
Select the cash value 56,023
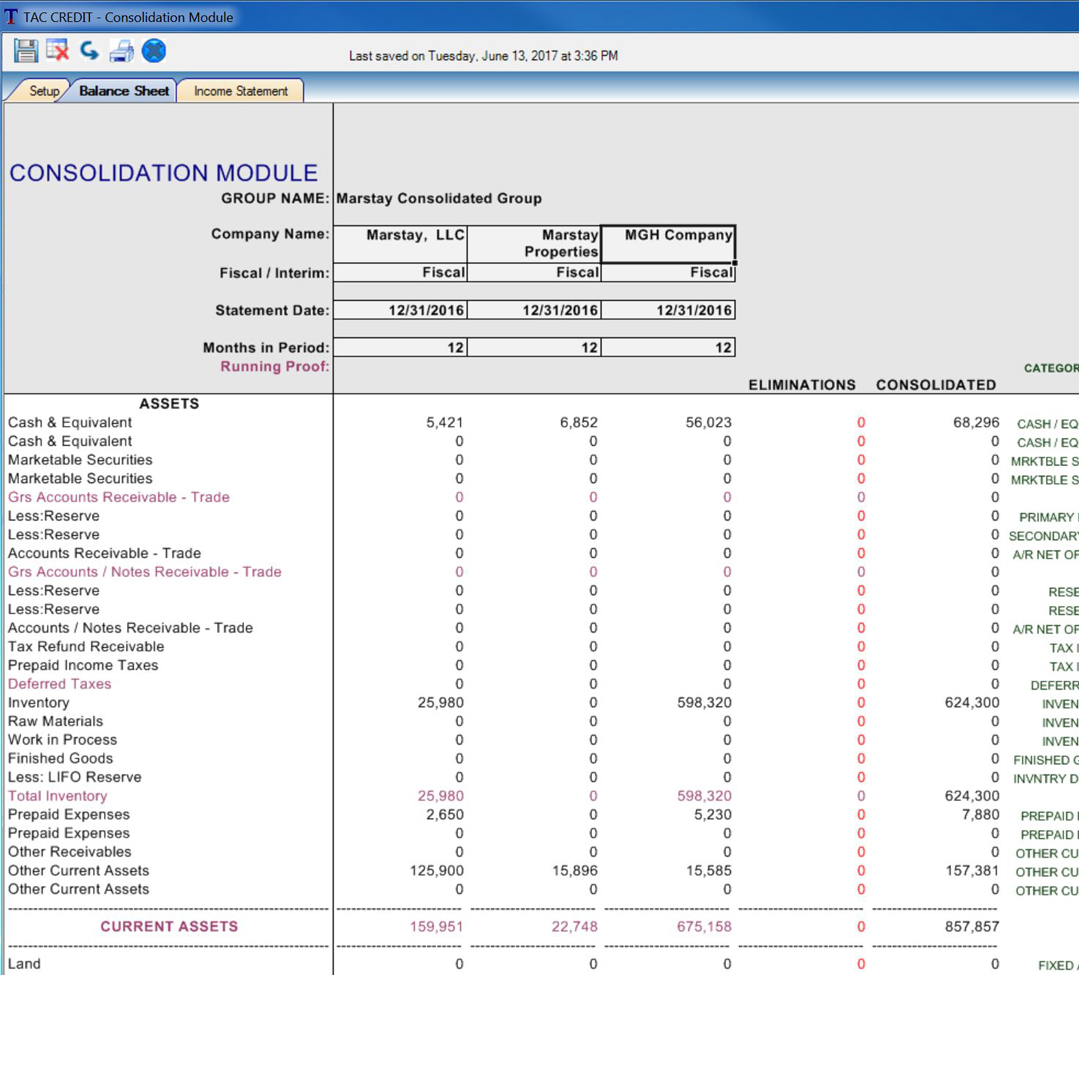[708, 423]
